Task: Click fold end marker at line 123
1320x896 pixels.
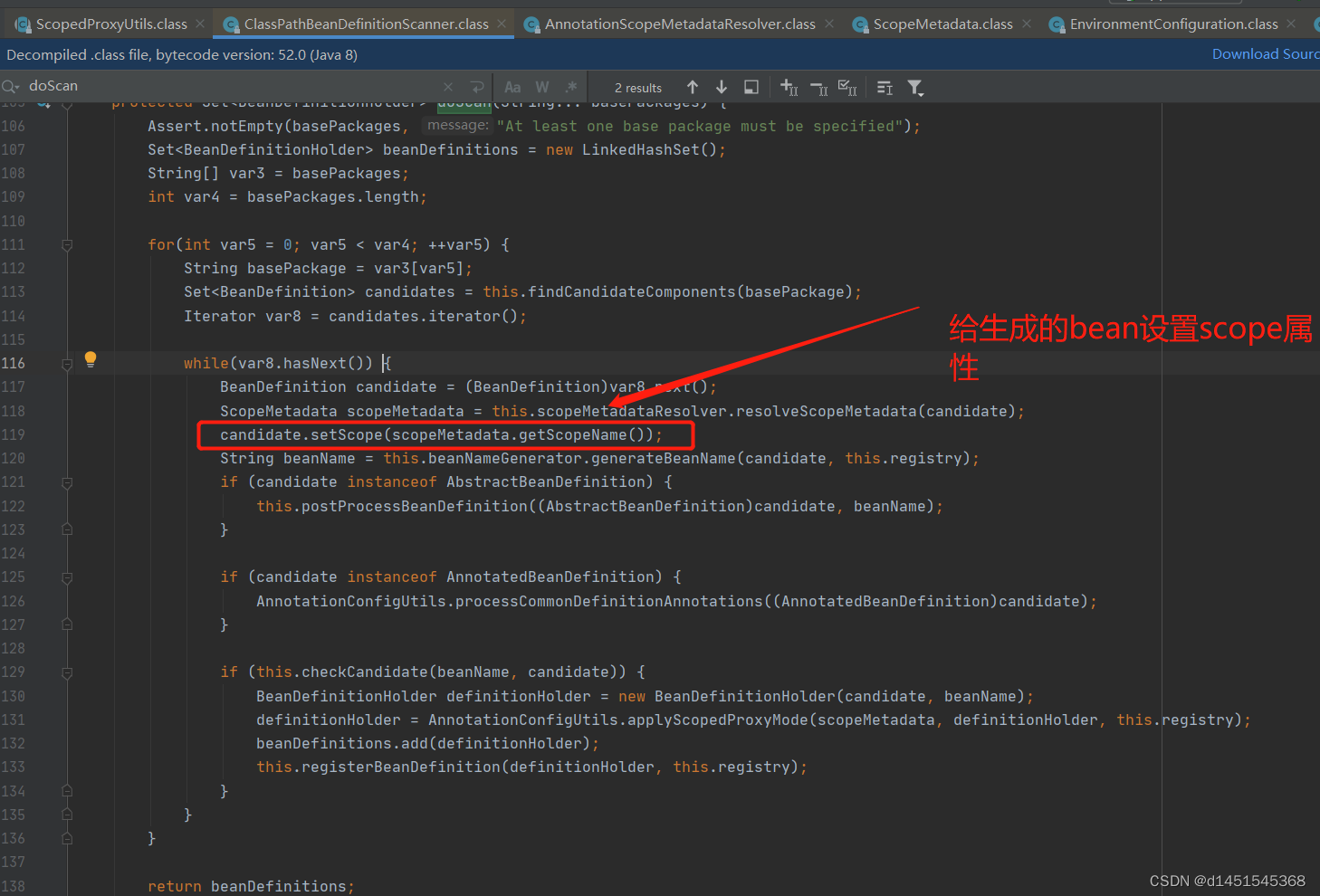Action: (67, 529)
